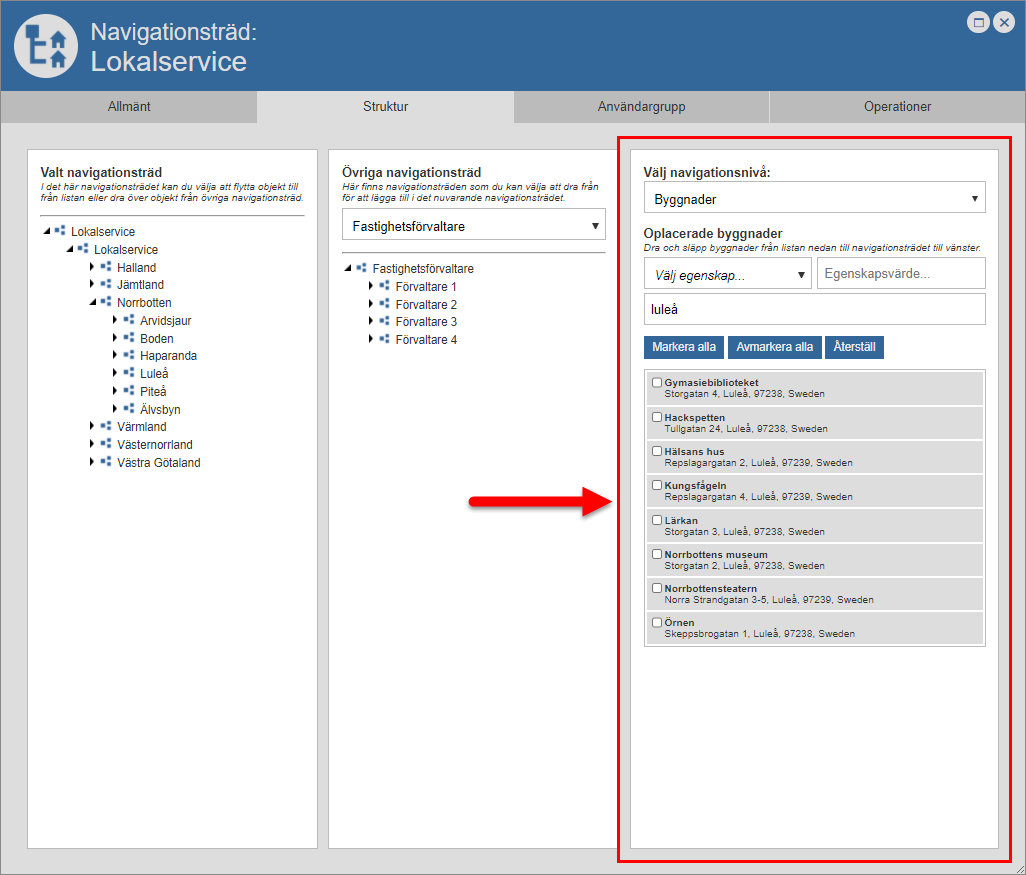Check the Gymasiebiblioteket building checkbox
This screenshot has height=875, width=1026.
tap(657, 382)
